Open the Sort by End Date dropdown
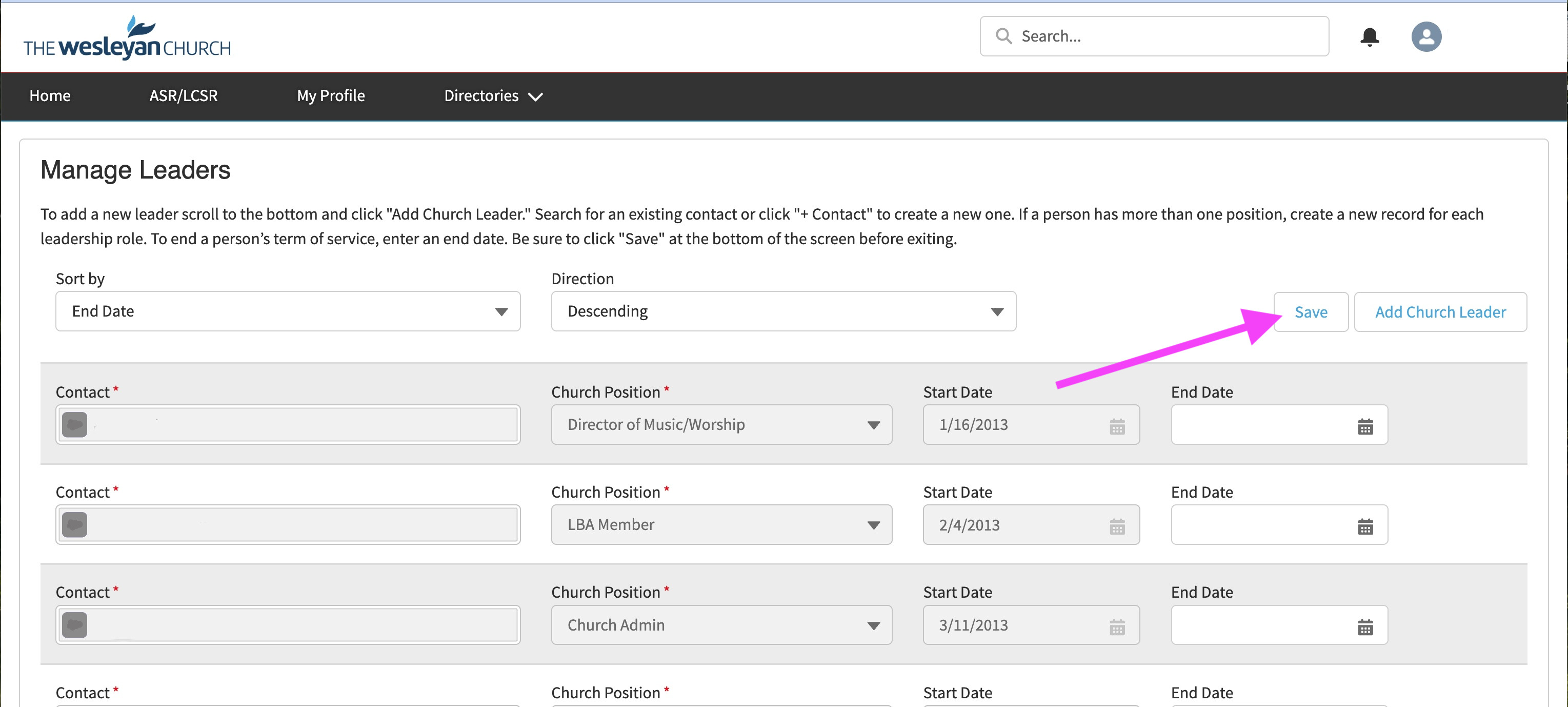This screenshot has height=707, width=1568. point(287,312)
